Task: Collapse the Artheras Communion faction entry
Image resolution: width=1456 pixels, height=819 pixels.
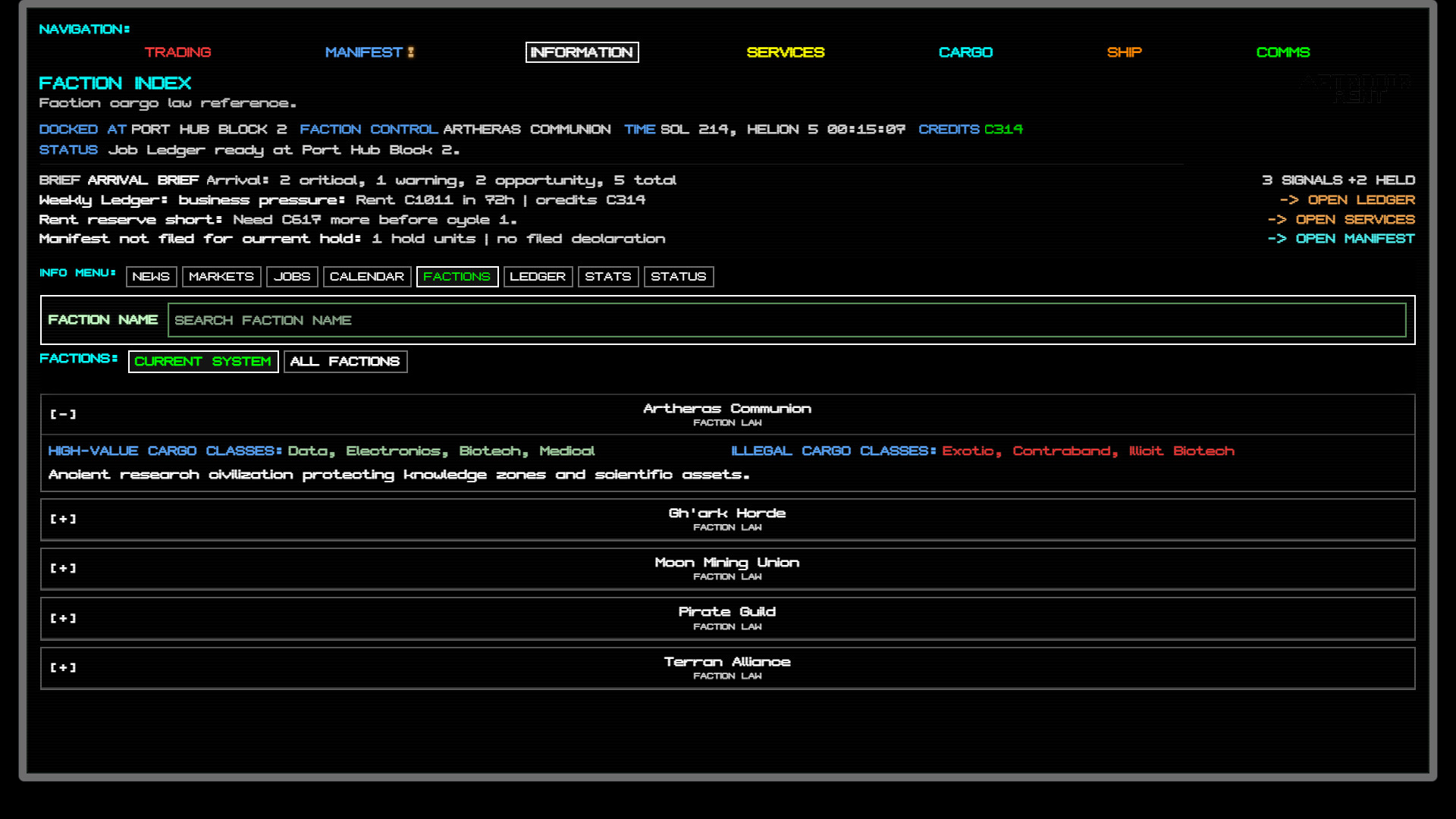Action: 727,414
